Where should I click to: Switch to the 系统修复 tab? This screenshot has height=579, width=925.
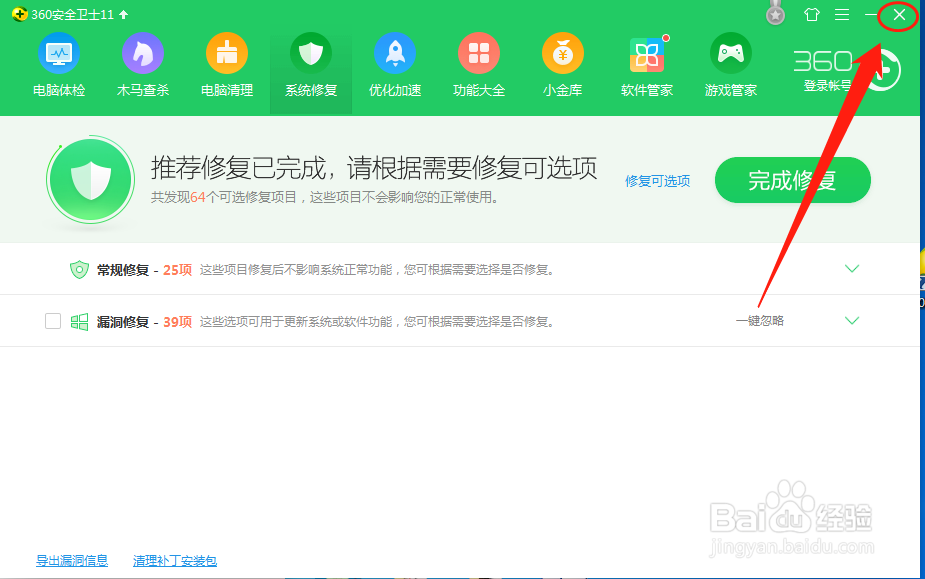310,65
